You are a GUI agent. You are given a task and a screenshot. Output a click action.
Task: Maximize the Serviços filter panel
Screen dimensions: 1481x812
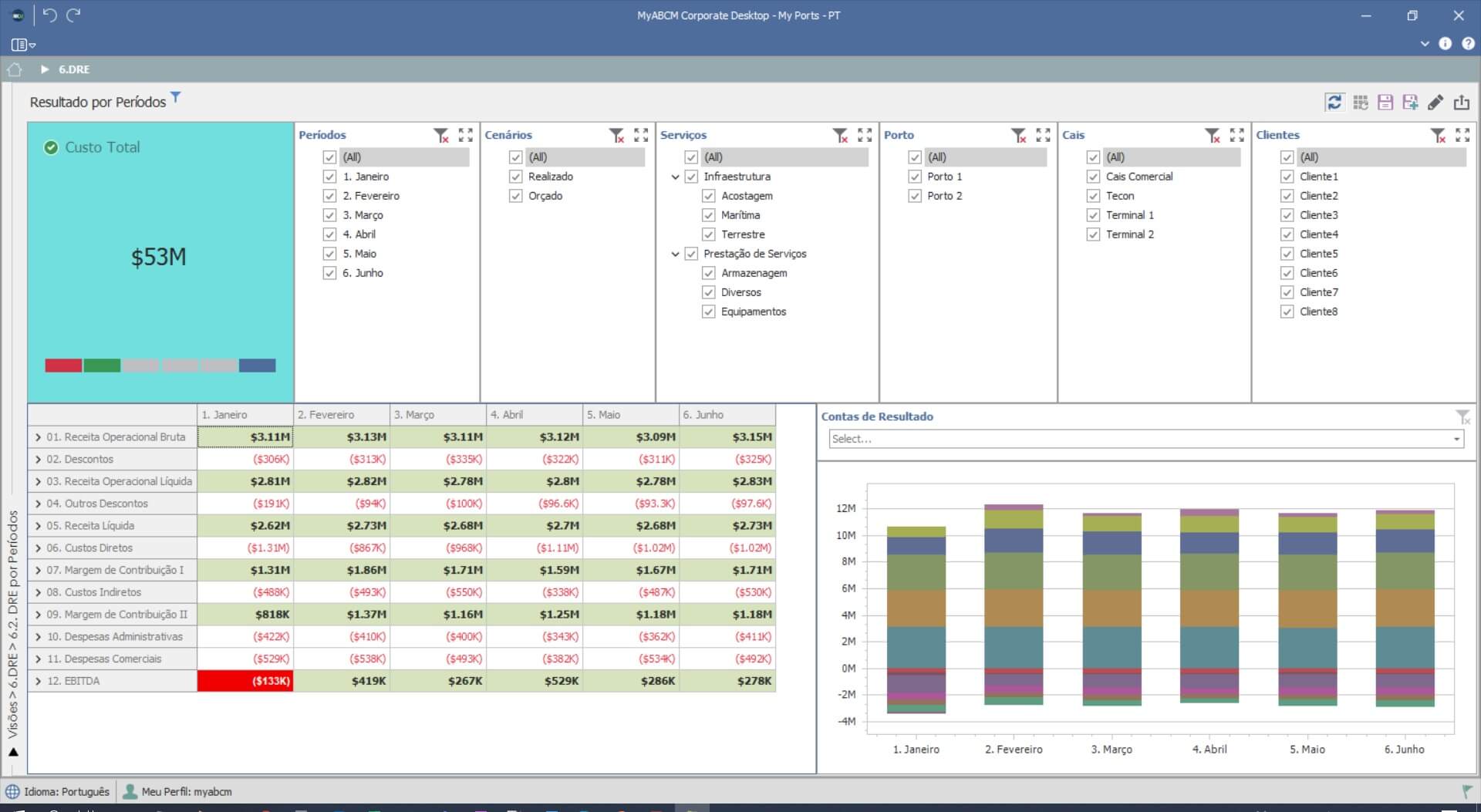(865, 135)
